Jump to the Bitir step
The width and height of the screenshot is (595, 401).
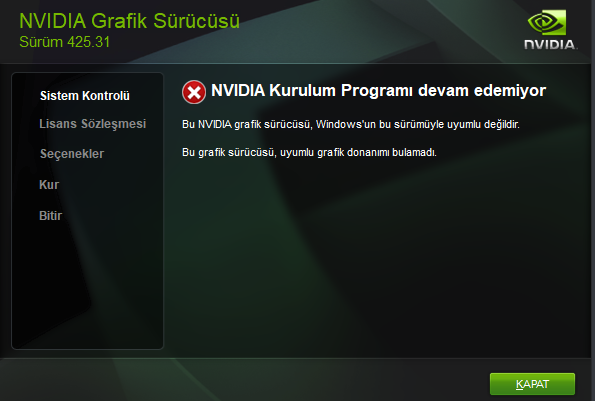pos(50,216)
